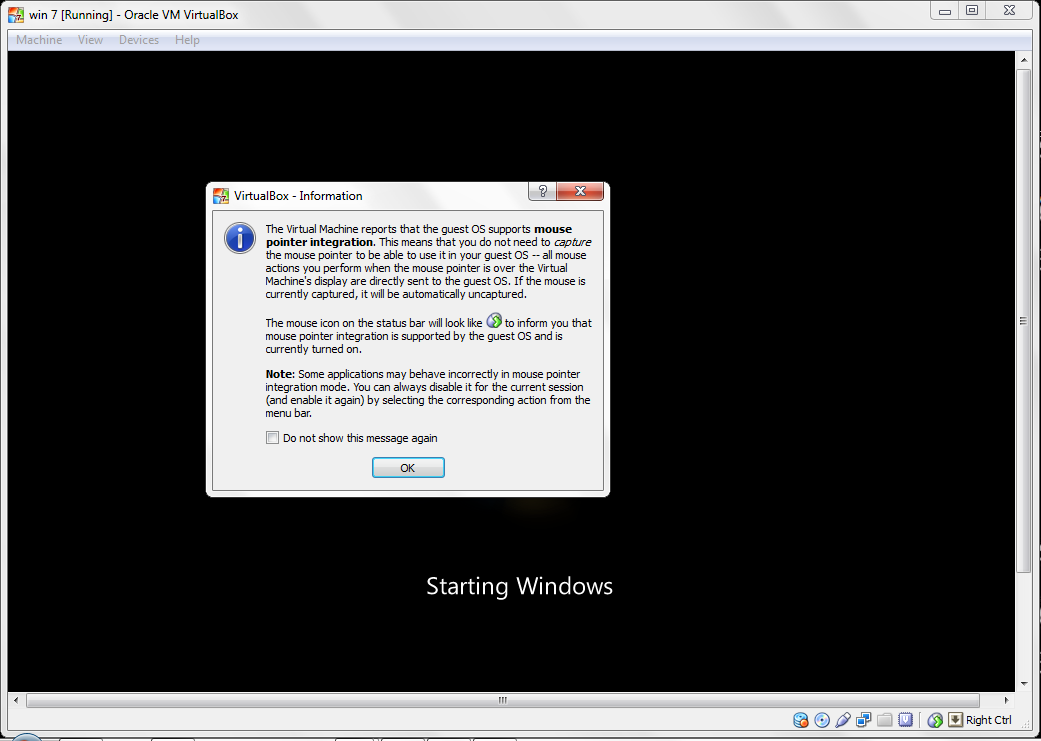Image resolution: width=1041 pixels, height=741 pixels.
Task: Click the network adapters status icon
Action: [864, 720]
